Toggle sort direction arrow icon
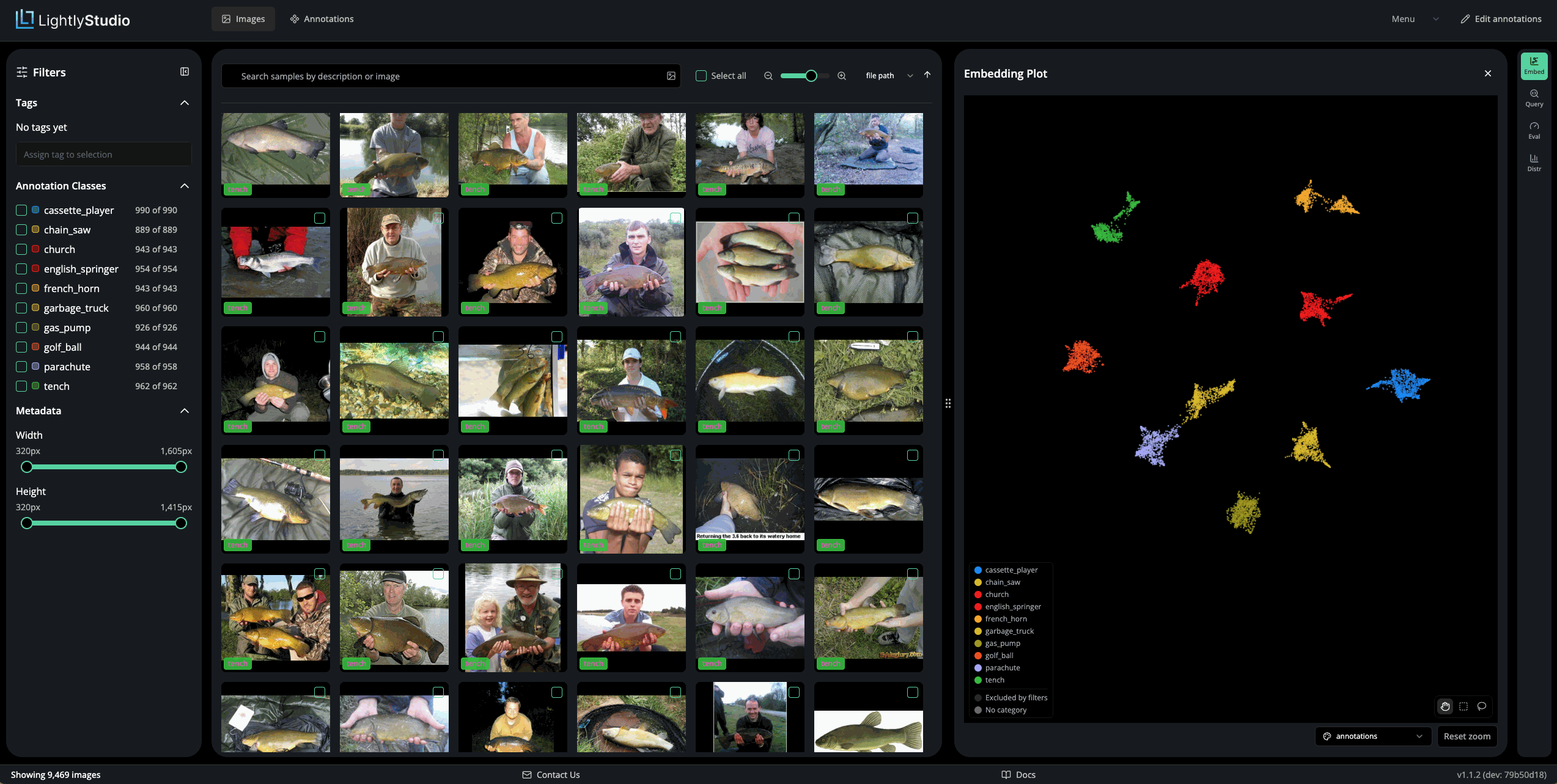The width and height of the screenshot is (1557, 784). 927,75
